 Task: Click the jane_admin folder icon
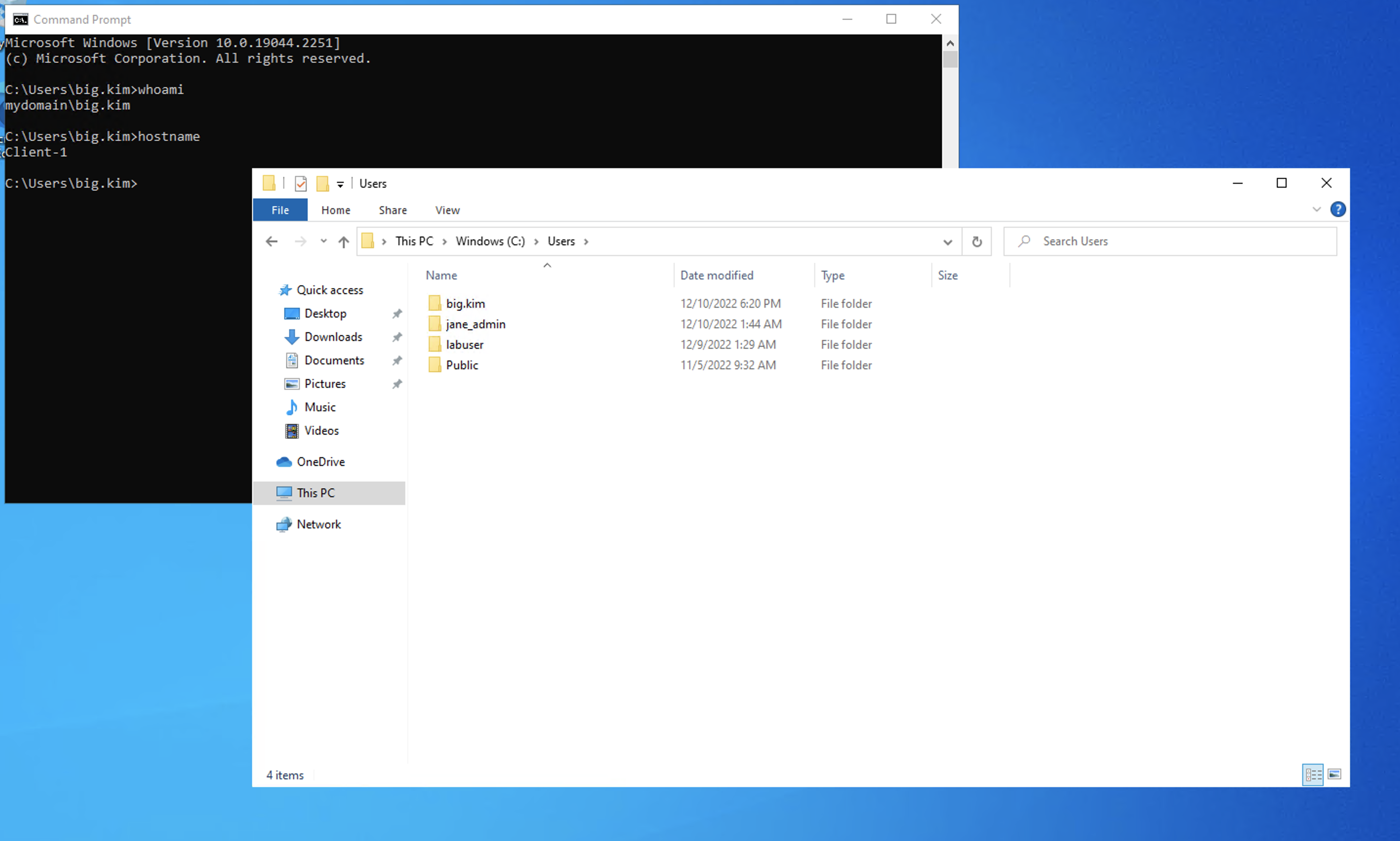(x=434, y=323)
